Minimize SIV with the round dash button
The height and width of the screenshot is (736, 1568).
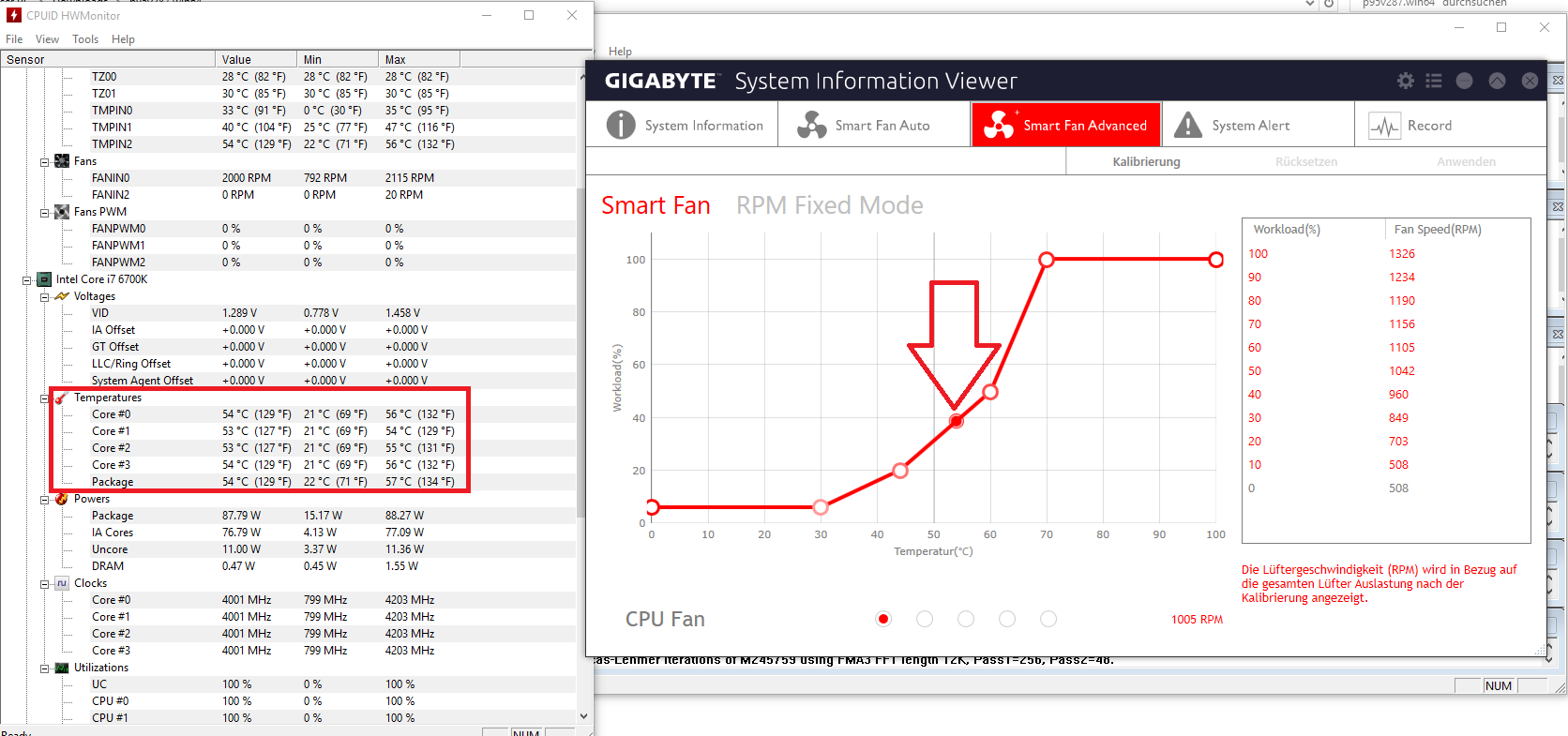tap(1465, 81)
